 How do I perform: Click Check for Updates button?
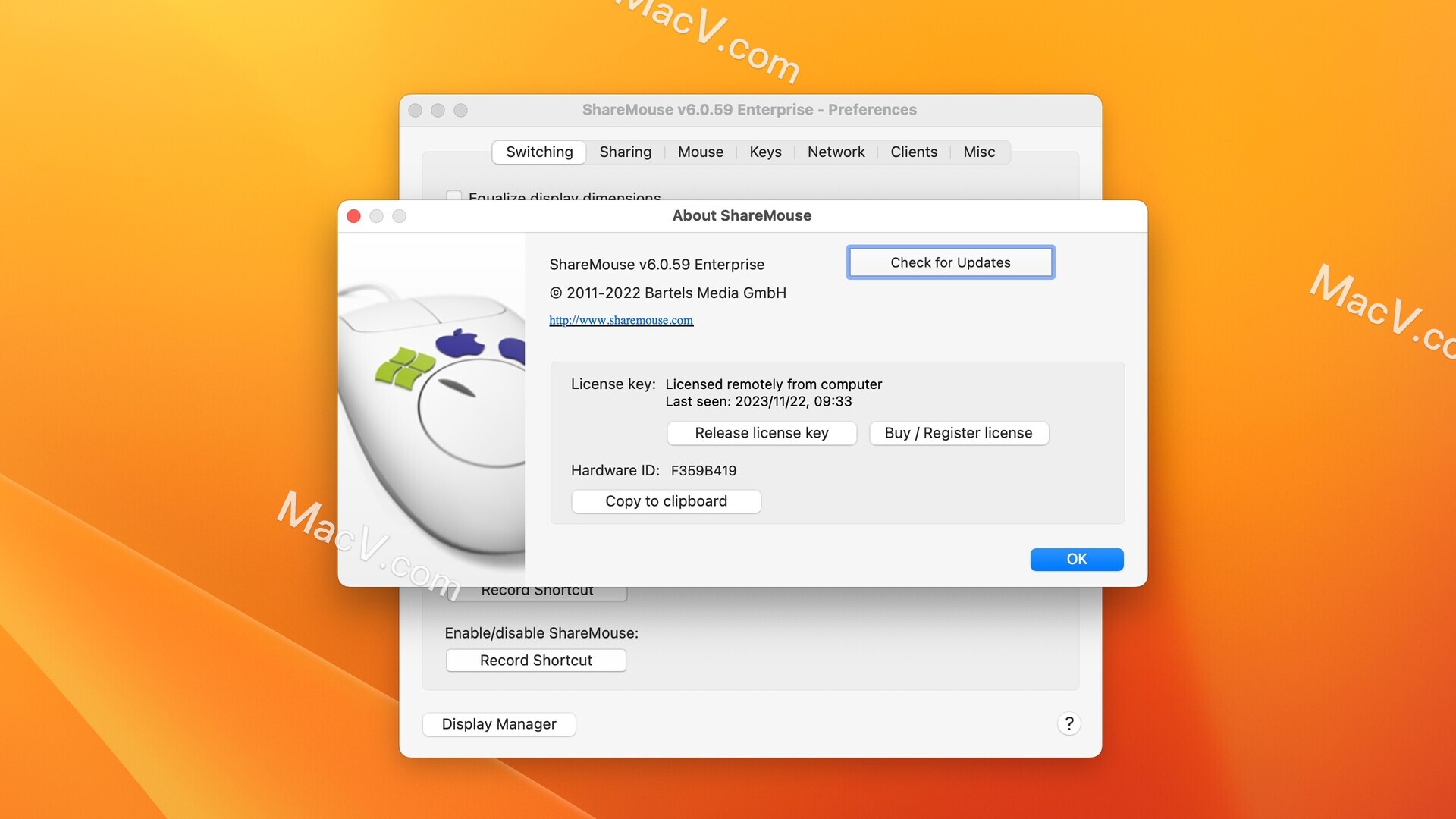click(x=951, y=261)
